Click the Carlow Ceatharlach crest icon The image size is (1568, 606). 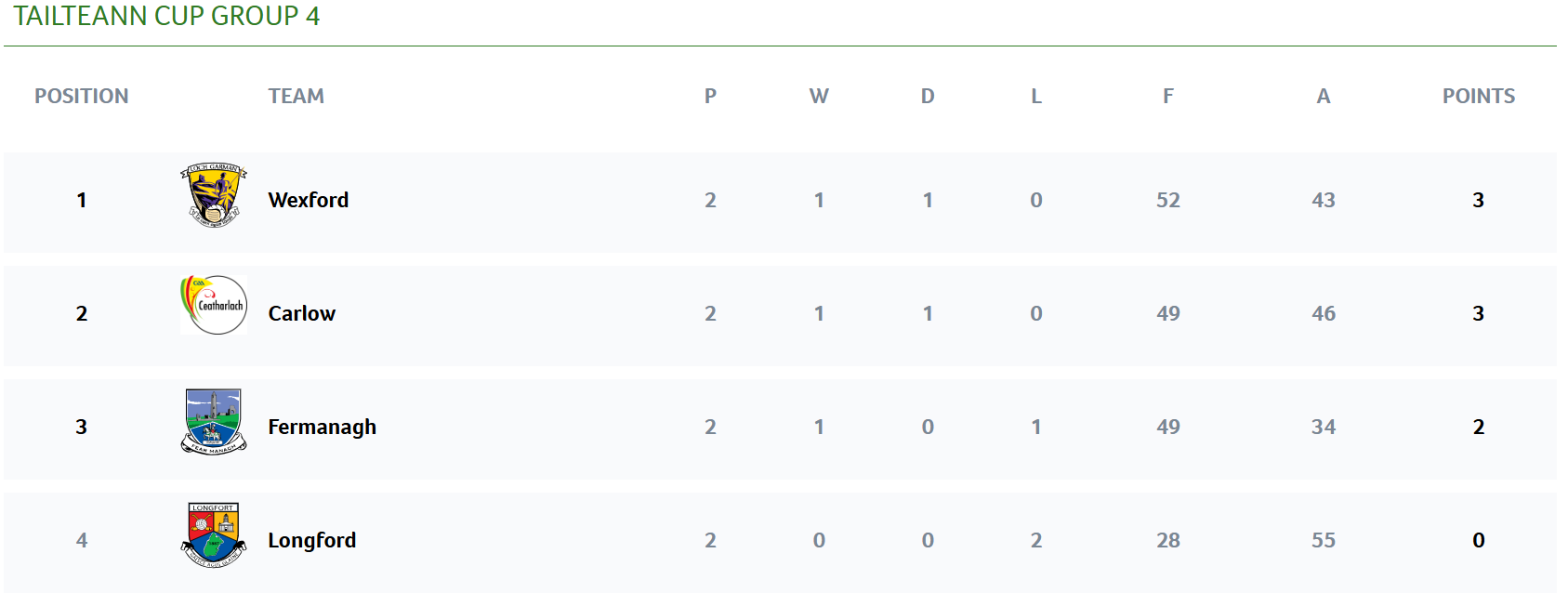tap(214, 305)
